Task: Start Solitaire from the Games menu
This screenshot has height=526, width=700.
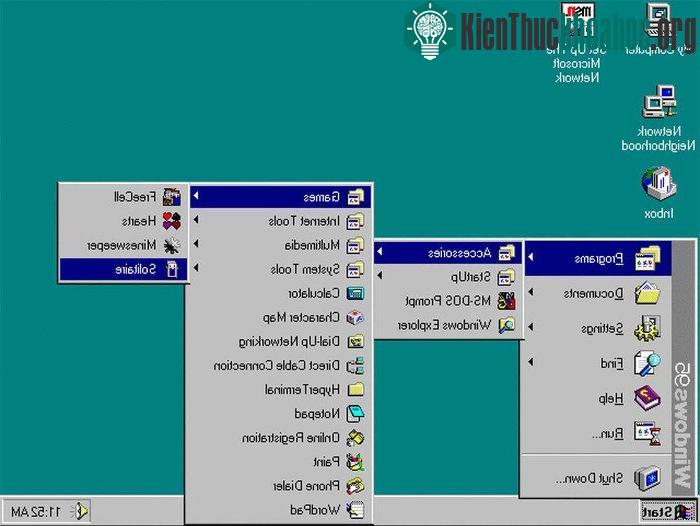Action: [124, 269]
